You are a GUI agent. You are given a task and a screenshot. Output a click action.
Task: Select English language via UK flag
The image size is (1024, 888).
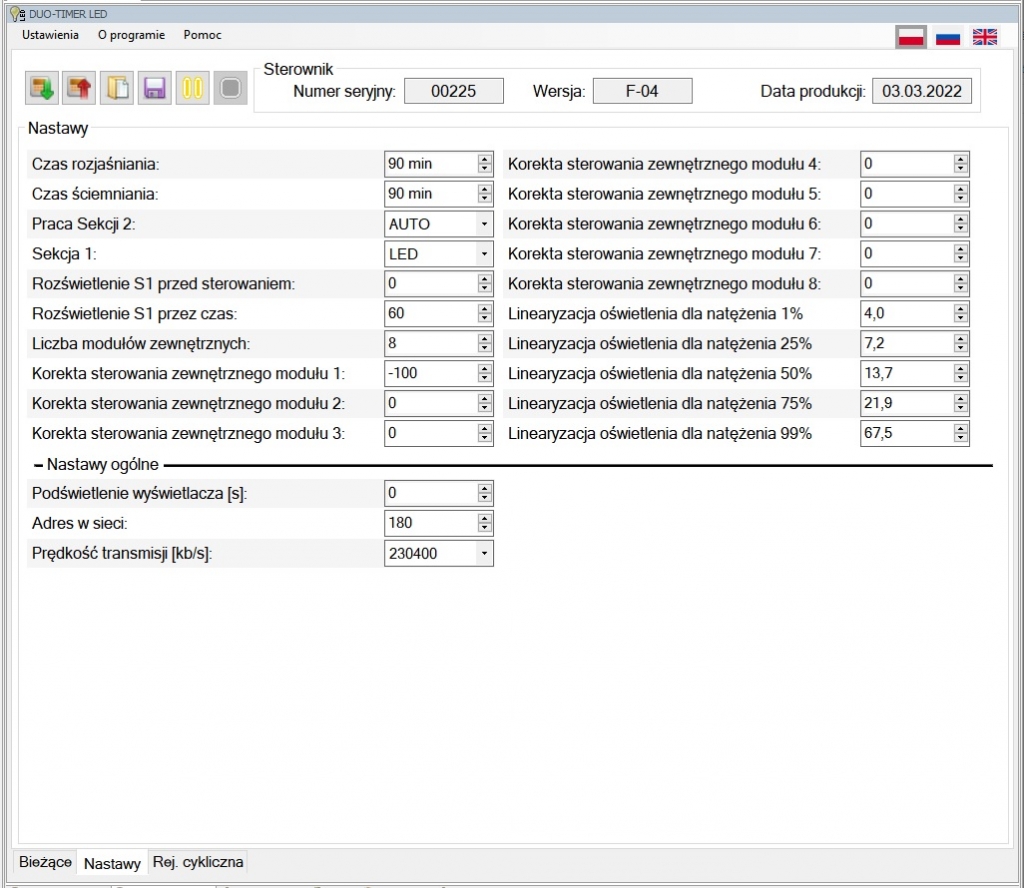[985, 37]
